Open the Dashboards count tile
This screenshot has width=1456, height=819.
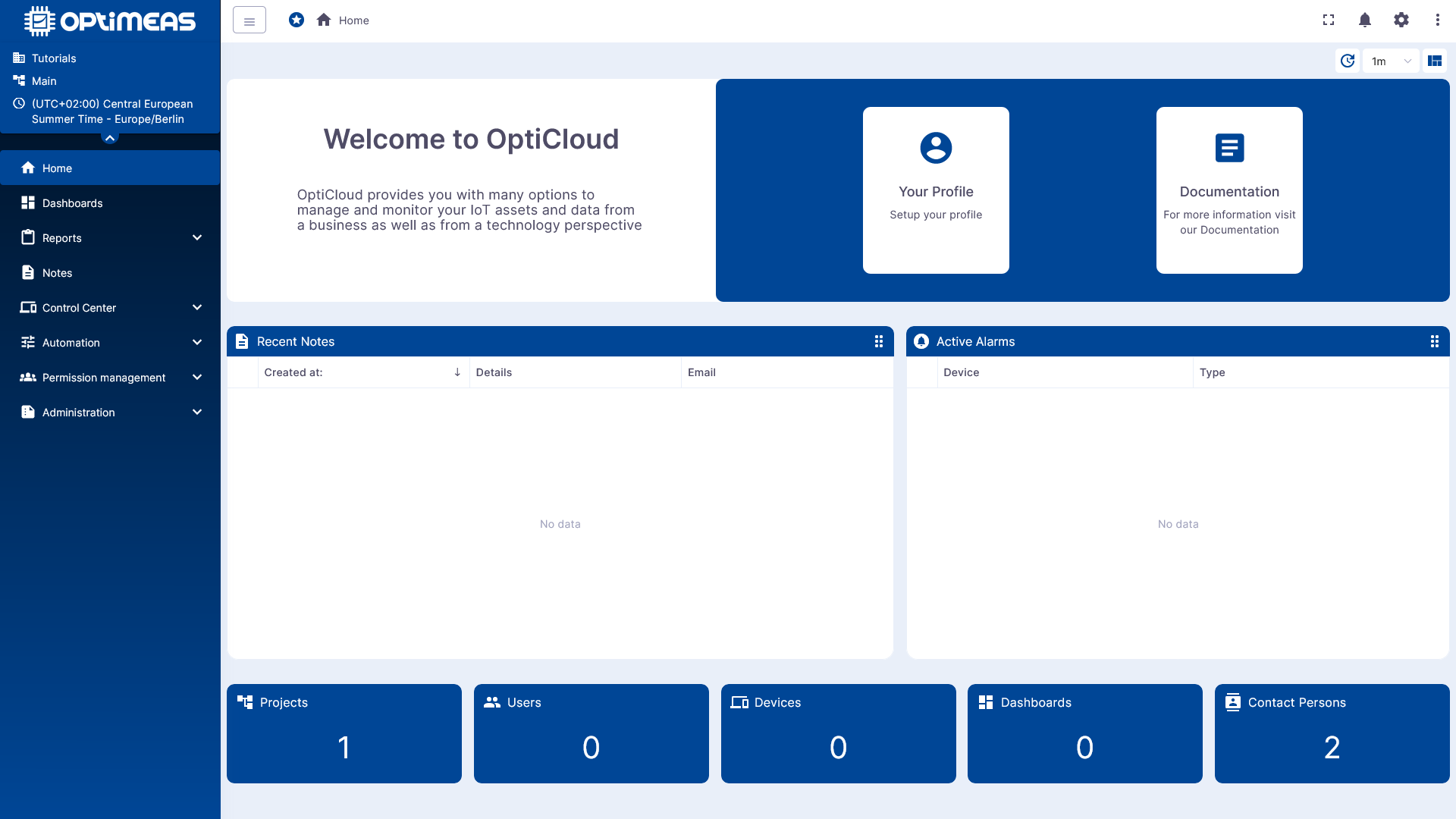1085,733
